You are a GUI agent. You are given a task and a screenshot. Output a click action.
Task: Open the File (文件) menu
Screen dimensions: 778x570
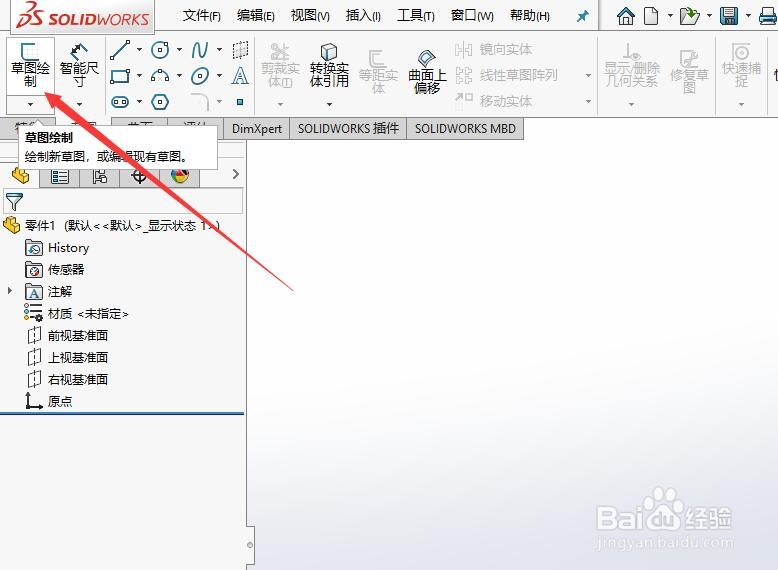201,16
